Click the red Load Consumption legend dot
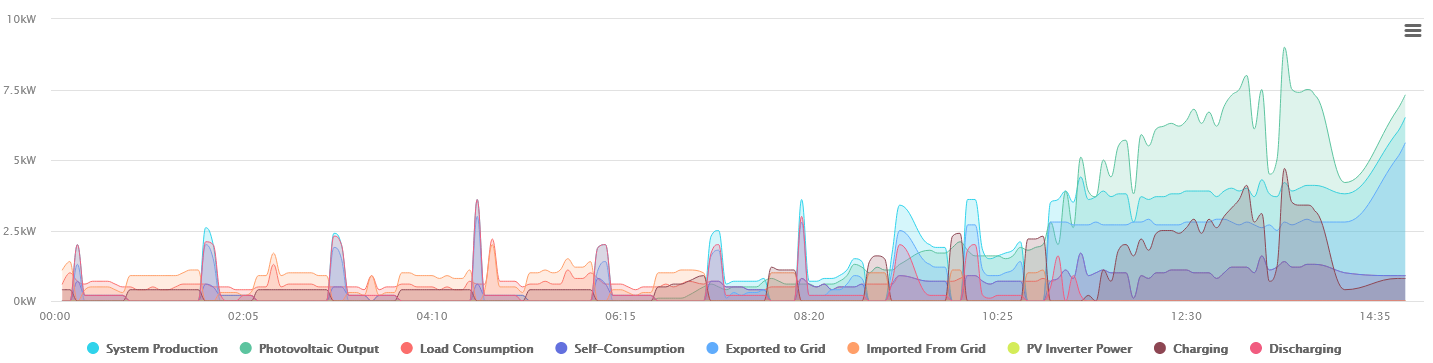Screen dimensions: 1433x363 pos(406,349)
